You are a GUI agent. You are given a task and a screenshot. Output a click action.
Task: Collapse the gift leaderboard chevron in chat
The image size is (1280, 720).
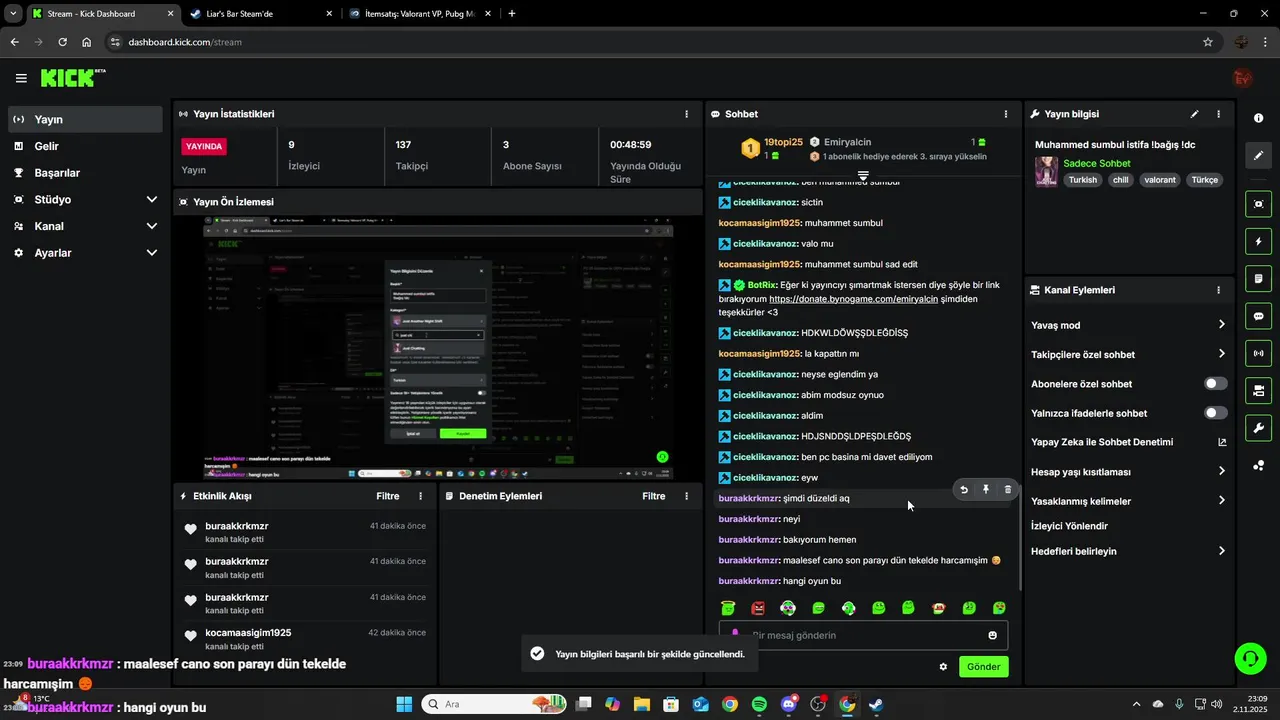click(863, 175)
